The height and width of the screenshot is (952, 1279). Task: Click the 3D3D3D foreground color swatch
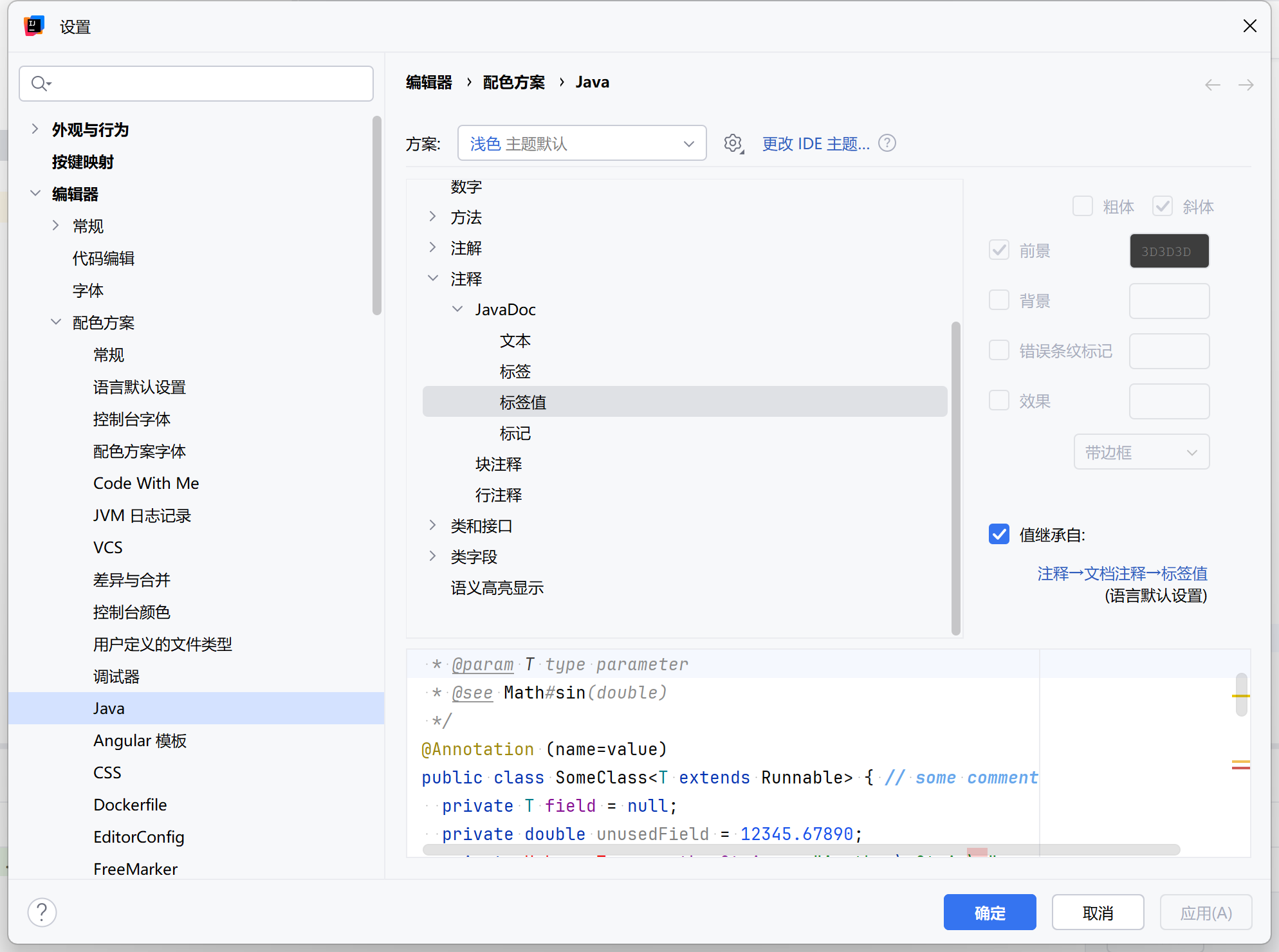(x=1169, y=251)
